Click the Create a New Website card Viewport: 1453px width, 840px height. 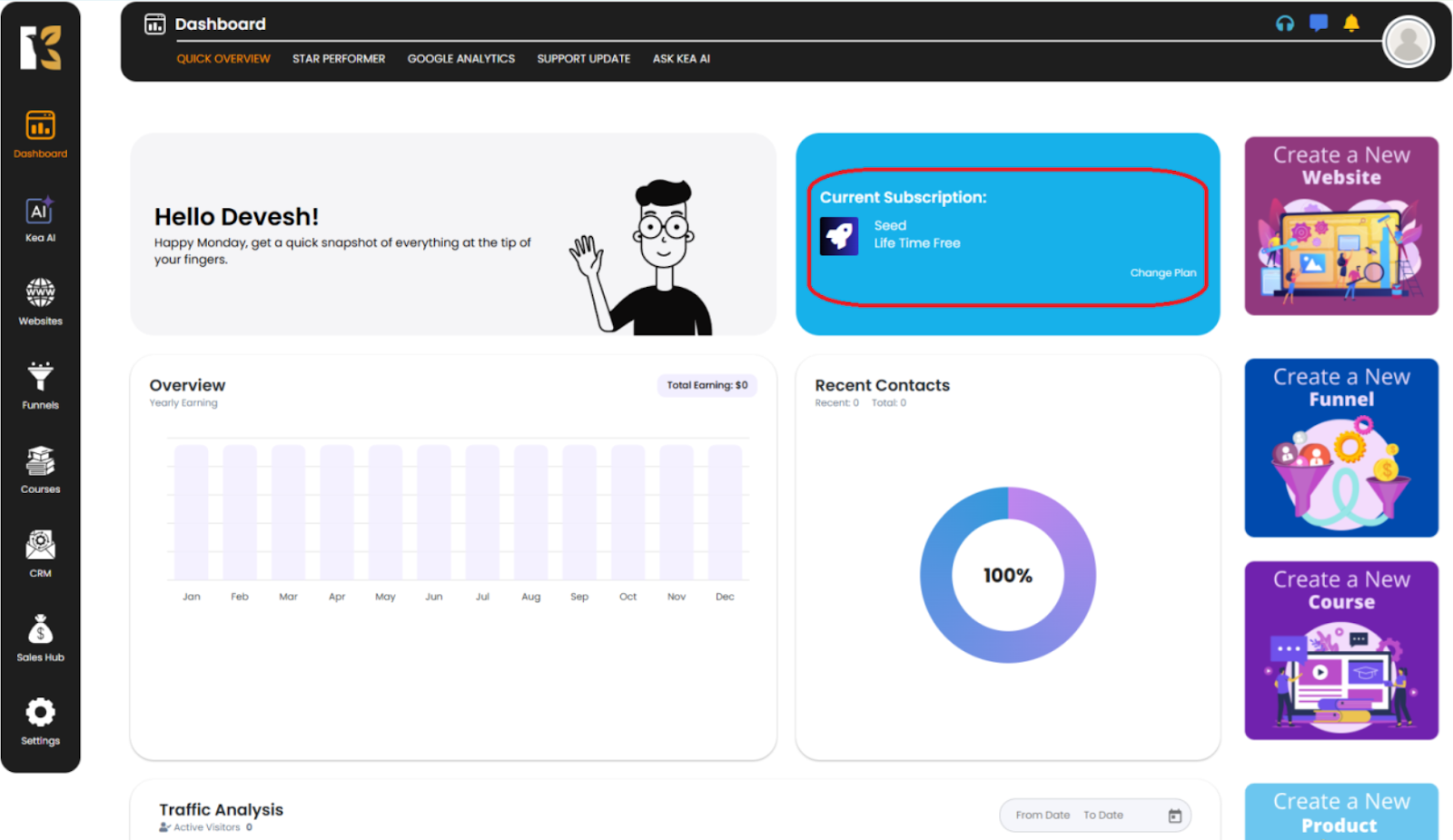[1340, 226]
